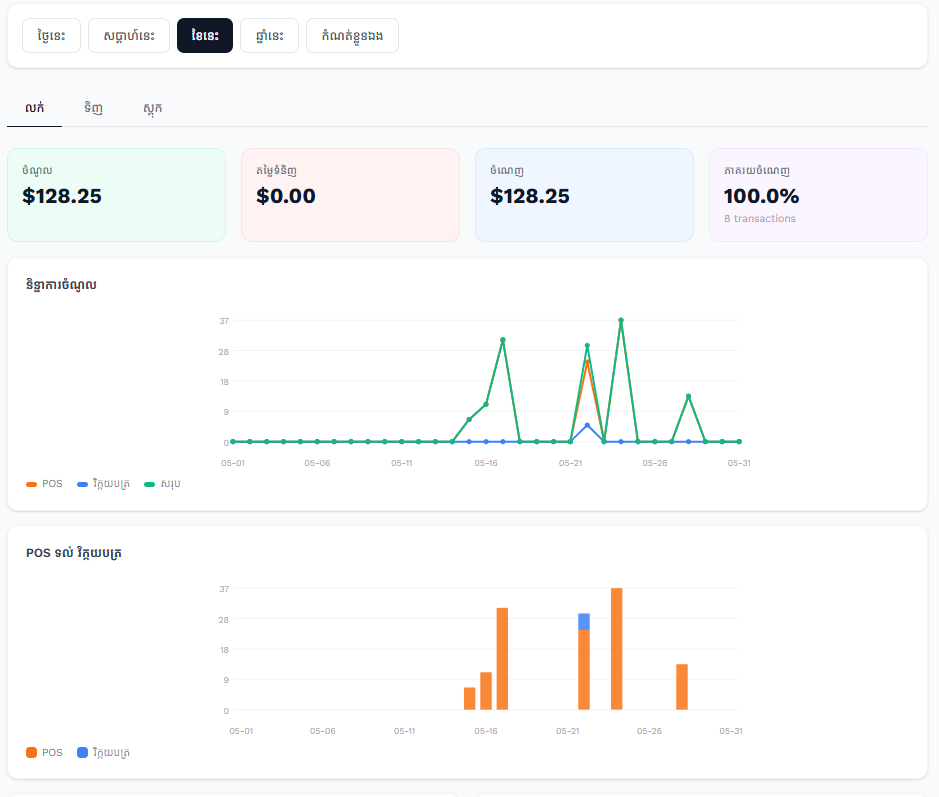Click the blue segment atop the stacked bar
Screen dimensions: 939x797
(584, 622)
